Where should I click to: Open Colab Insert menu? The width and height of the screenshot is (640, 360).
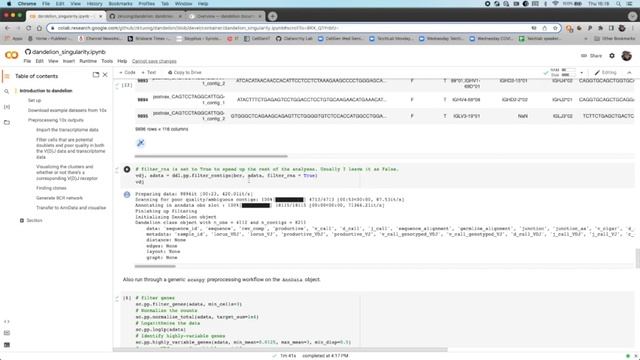click(69, 61)
